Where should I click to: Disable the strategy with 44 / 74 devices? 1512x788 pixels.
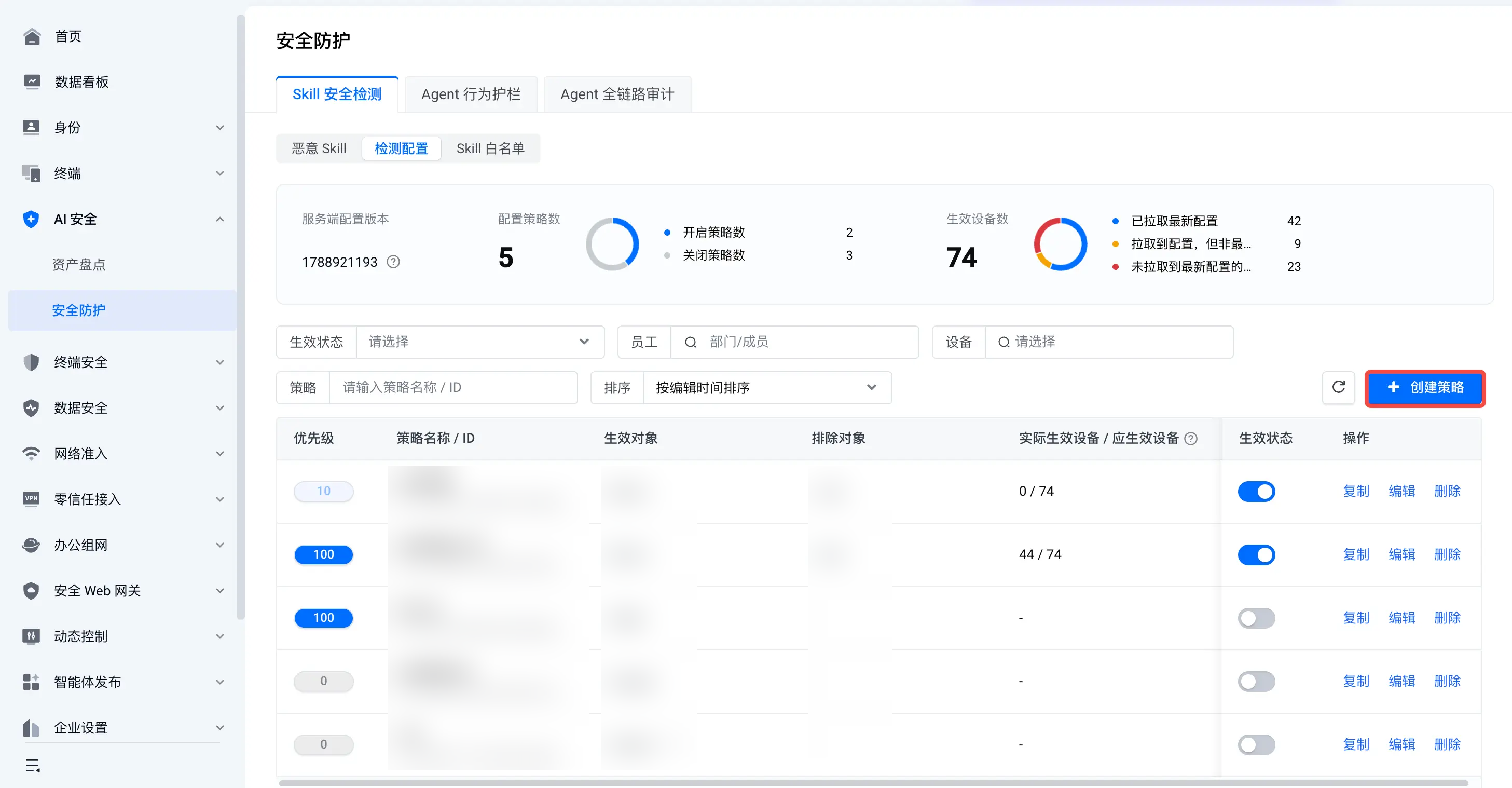(x=1256, y=555)
